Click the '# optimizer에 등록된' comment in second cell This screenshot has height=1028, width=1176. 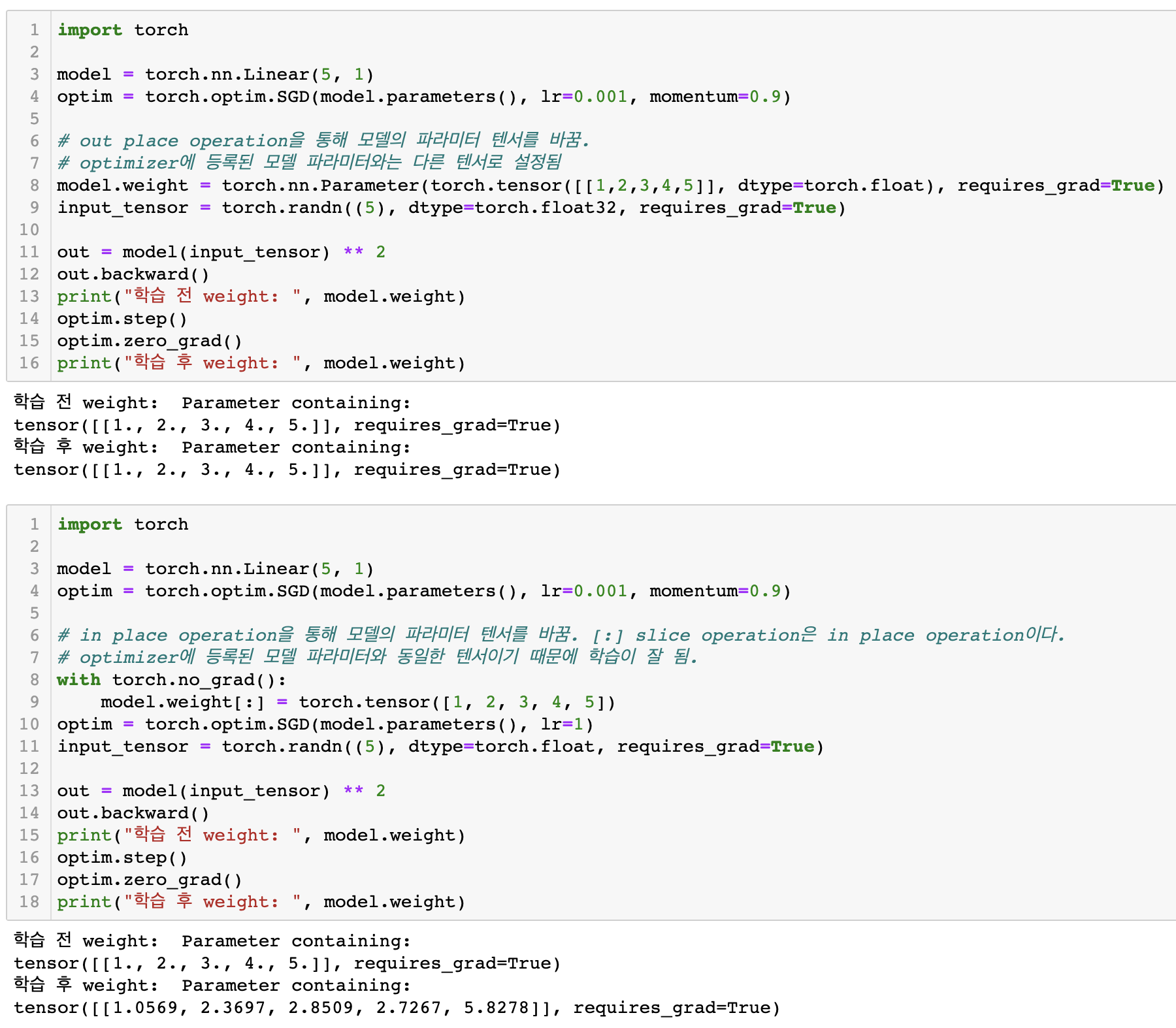click(x=377, y=658)
